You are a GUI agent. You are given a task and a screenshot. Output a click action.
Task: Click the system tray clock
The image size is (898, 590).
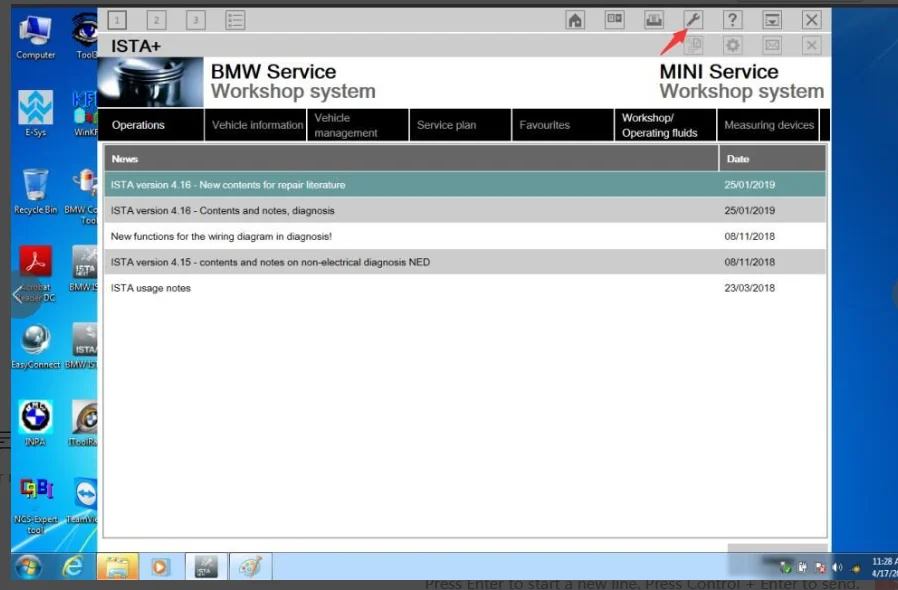(884, 567)
